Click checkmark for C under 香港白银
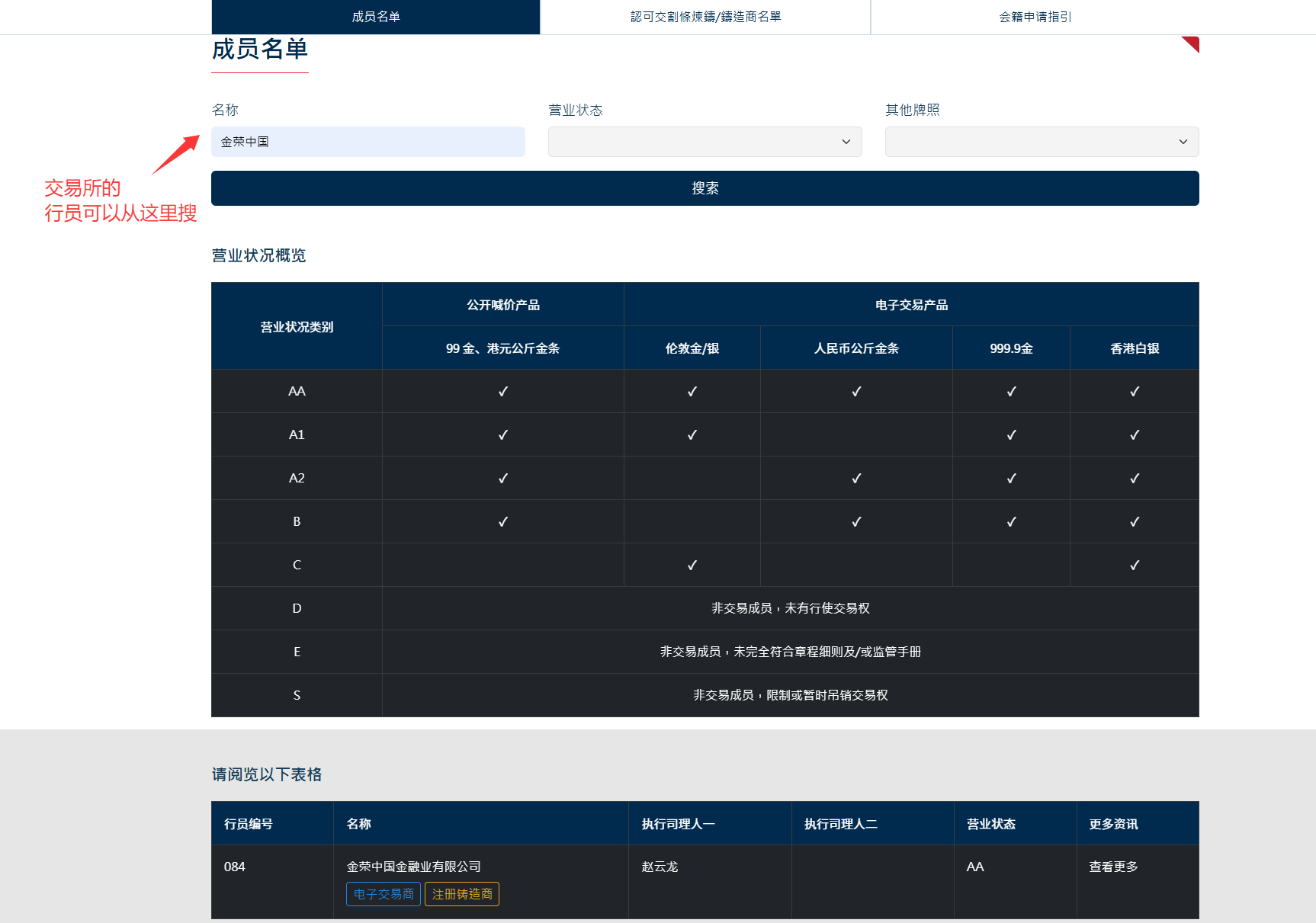Screen dimensions: 1316x923 1135,565
